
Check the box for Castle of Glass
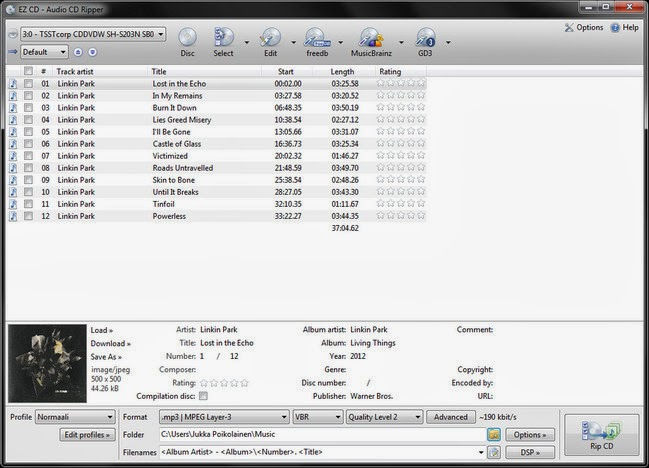[x=28, y=144]
